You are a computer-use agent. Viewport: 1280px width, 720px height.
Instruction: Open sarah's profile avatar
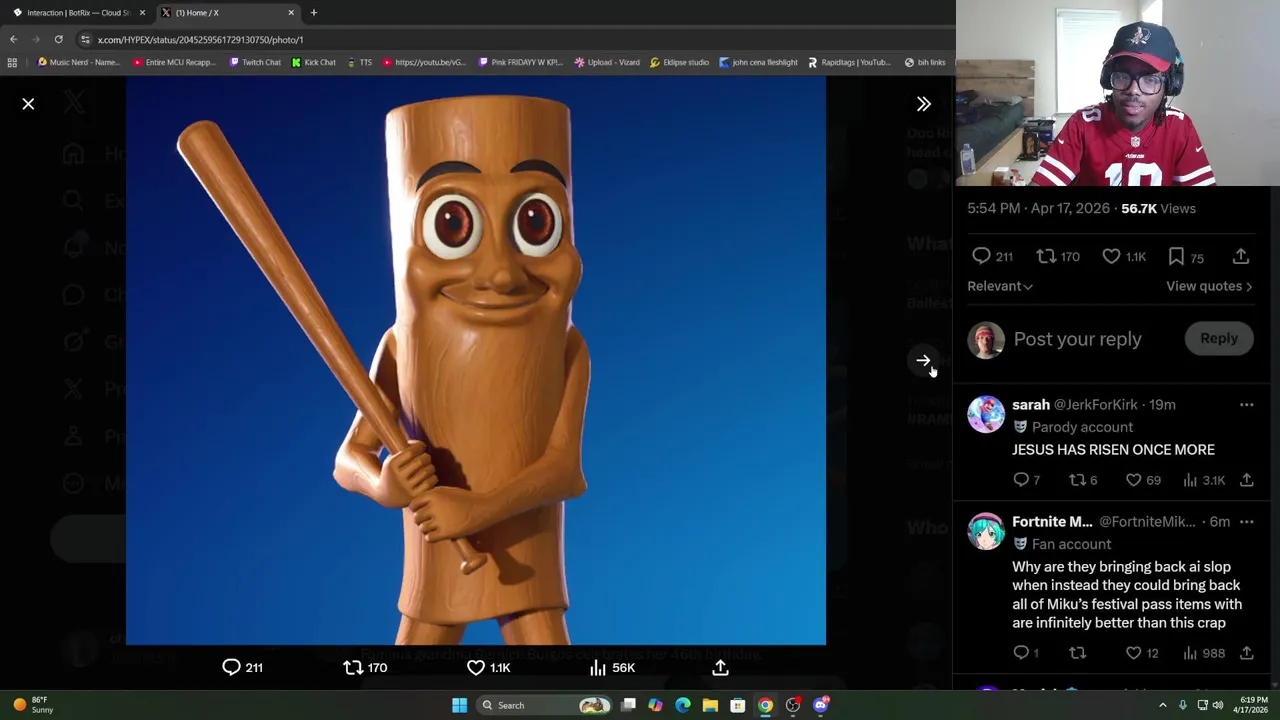pos(986,414)
